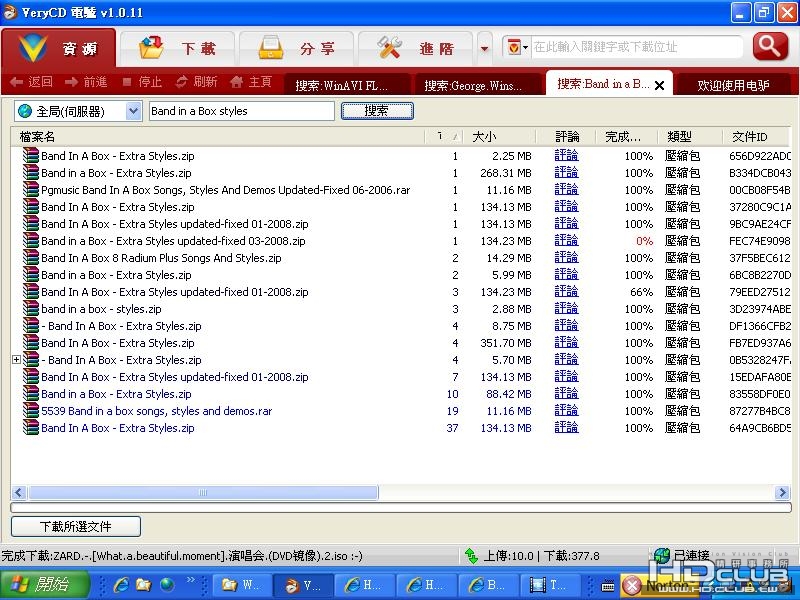
Task: Select the file with ID starting 64A9CB6BD5
Action: [x=401, y=428]
